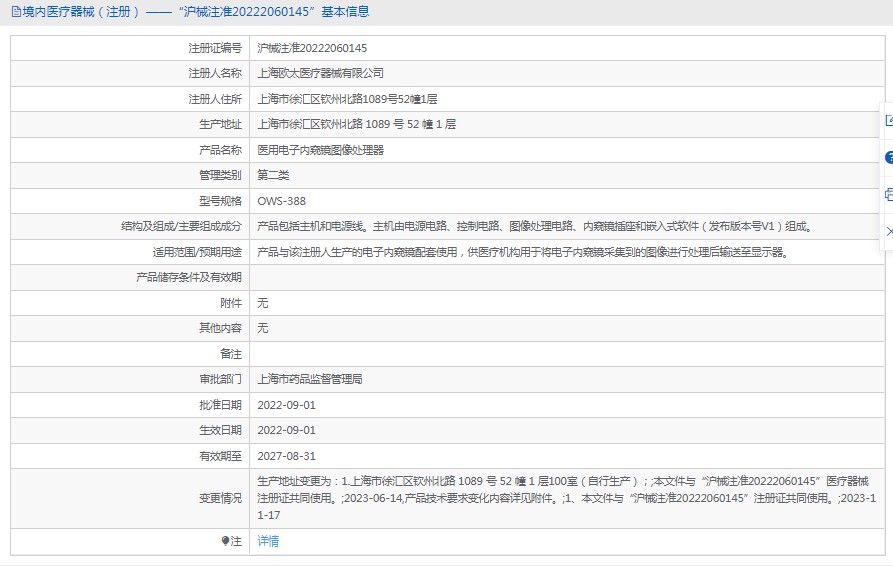Image resolution: width=893 pixels, height=566 pixels.
Task: Select expiry date 2027-08-31
Action: (x=286, y=456)
